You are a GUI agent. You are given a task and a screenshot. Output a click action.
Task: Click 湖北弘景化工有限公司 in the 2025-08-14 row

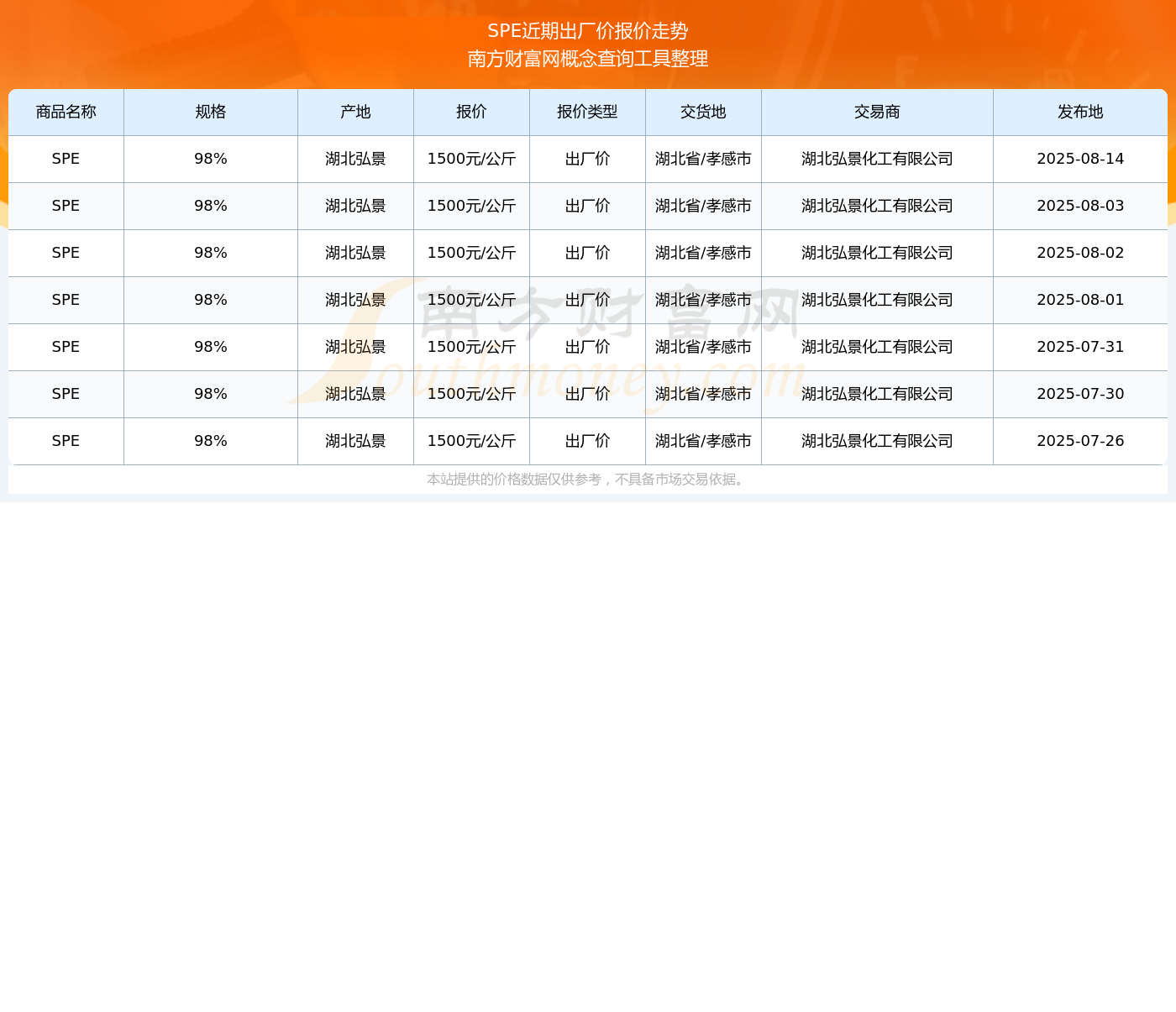tap(877, 159)
